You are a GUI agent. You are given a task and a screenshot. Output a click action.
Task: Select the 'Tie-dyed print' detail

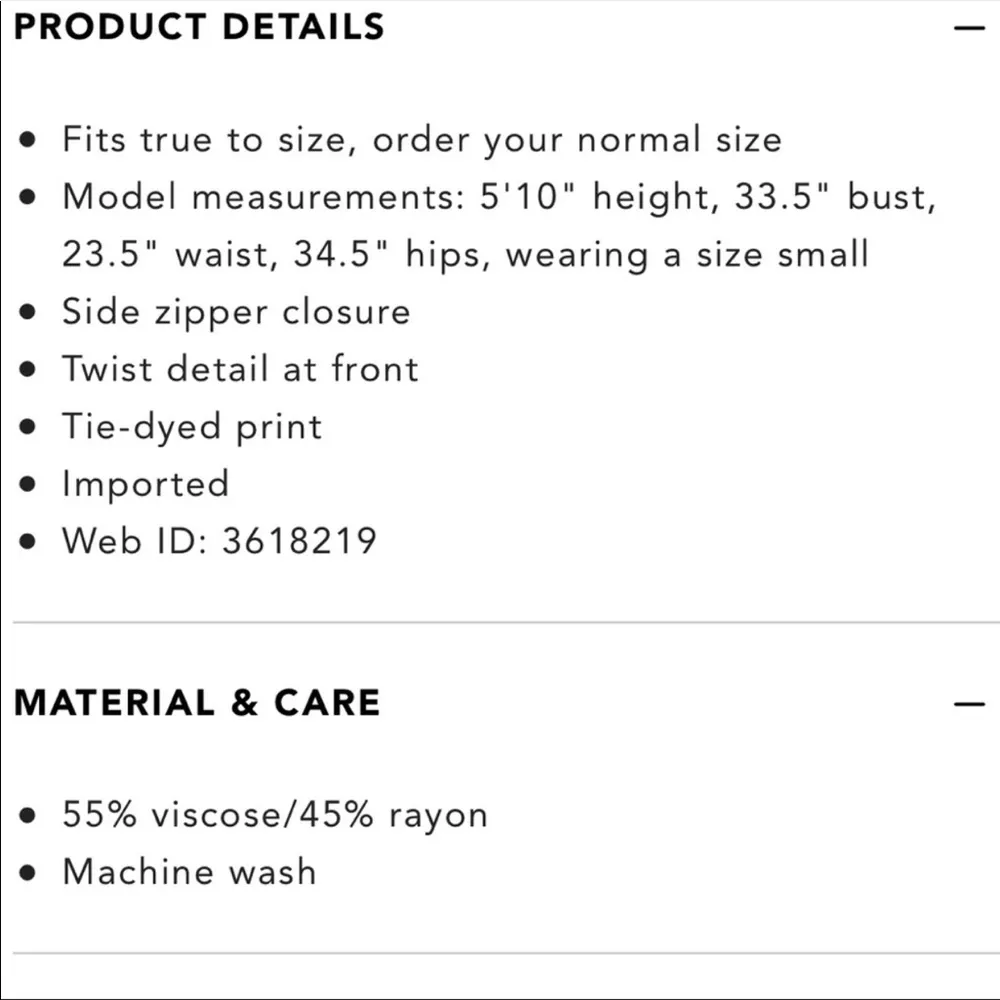[x=192, y=427]
